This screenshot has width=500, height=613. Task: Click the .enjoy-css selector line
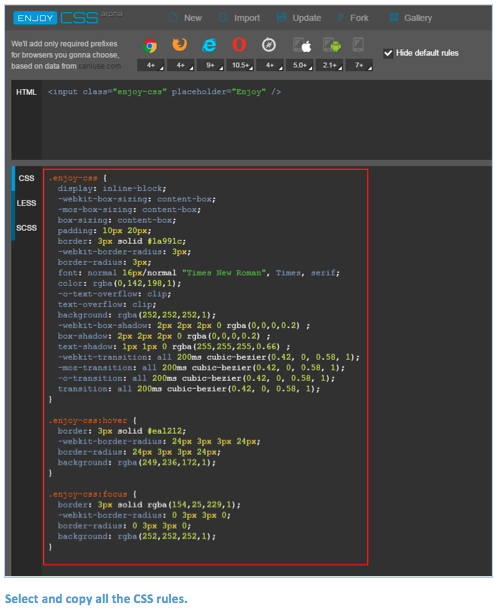coord(77,178)
